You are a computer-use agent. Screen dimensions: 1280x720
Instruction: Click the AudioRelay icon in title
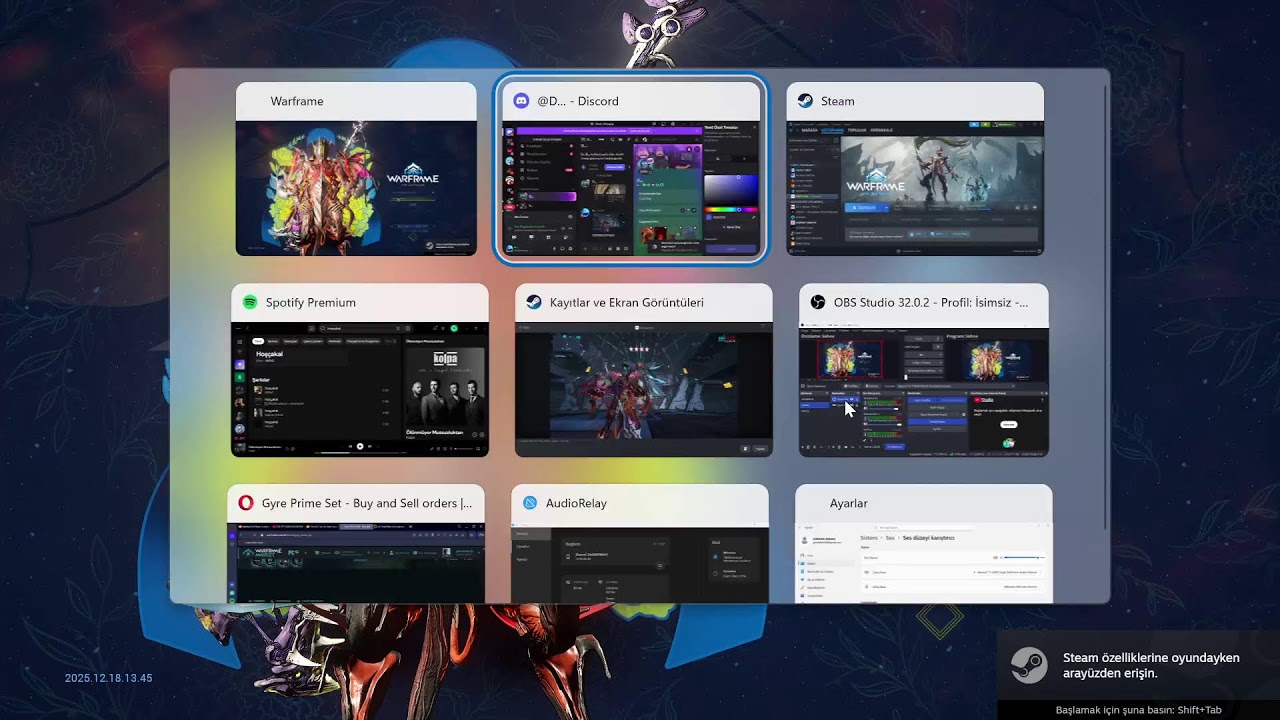click(530, 503)
